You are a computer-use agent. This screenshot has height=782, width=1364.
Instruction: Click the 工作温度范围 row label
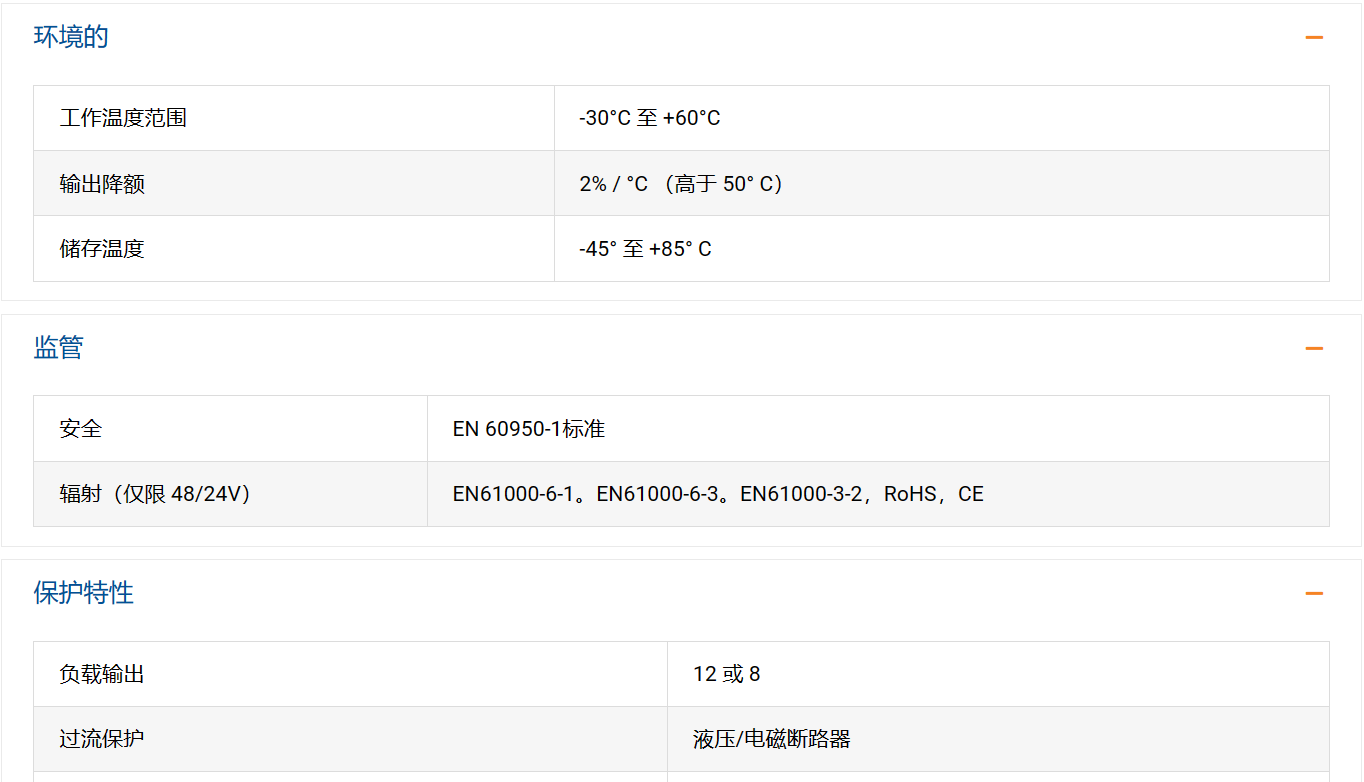(x=123, y=118)
